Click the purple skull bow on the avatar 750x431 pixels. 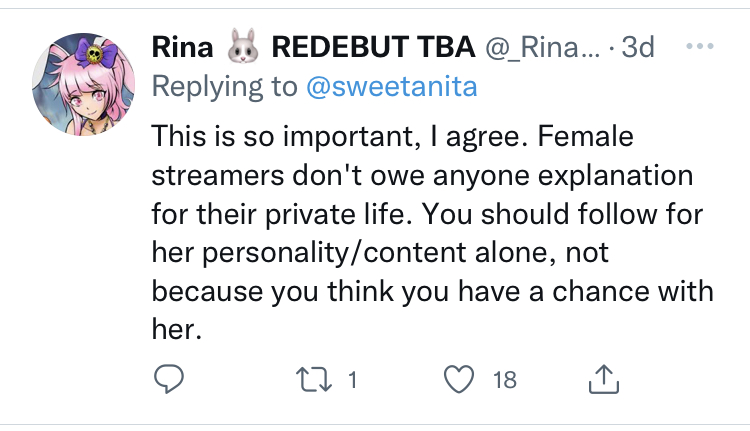[103, 54]
